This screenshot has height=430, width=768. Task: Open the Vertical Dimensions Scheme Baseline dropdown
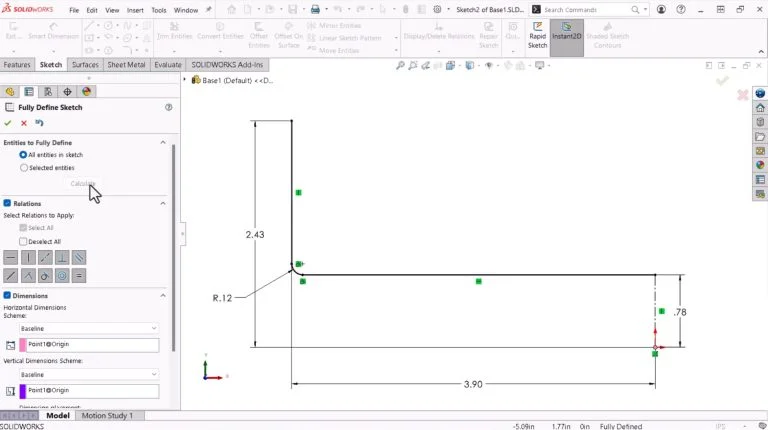[x=88, y=374]
